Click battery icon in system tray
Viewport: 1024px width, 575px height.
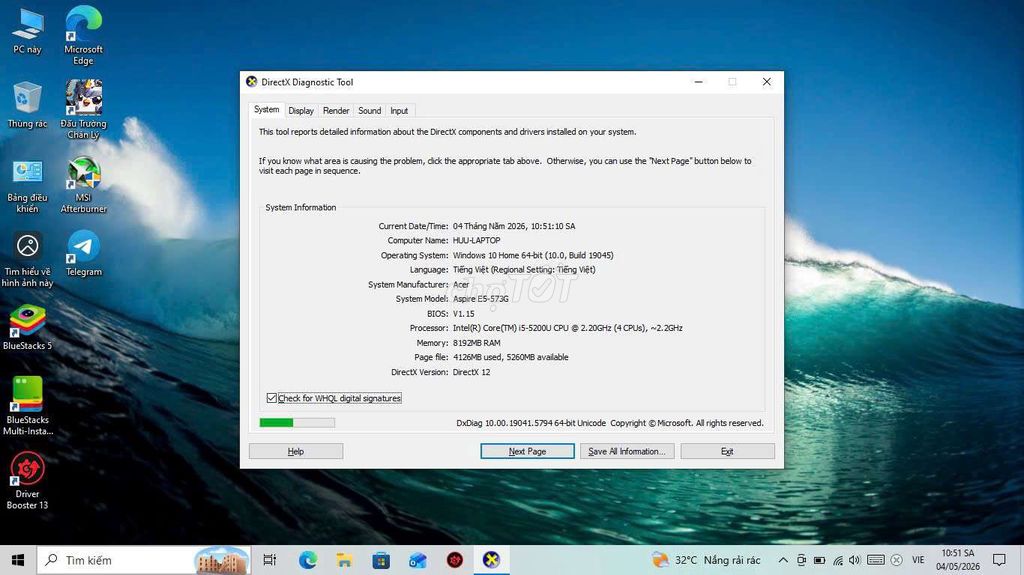pyautogui.click(x=820, y=560)
